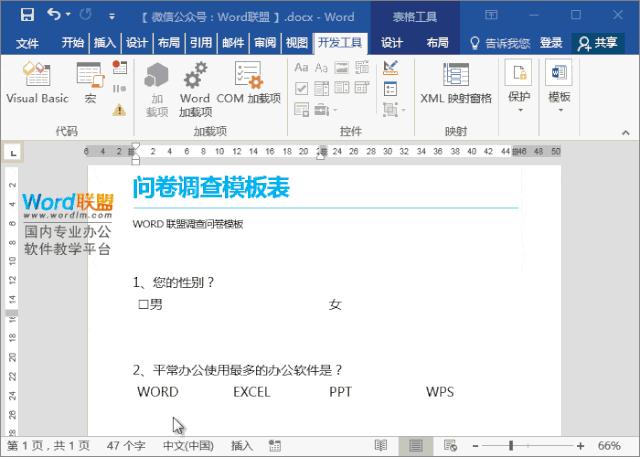The image size is (640, 457).
Task: Open control properties
Action: (390, 89)
